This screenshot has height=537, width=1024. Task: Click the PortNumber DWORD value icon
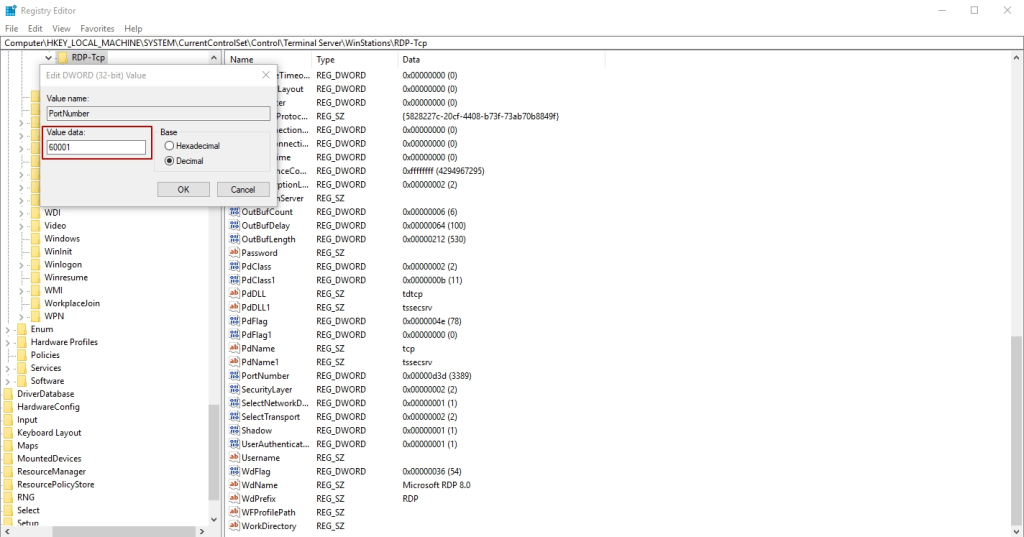click(x=234, y=376)
